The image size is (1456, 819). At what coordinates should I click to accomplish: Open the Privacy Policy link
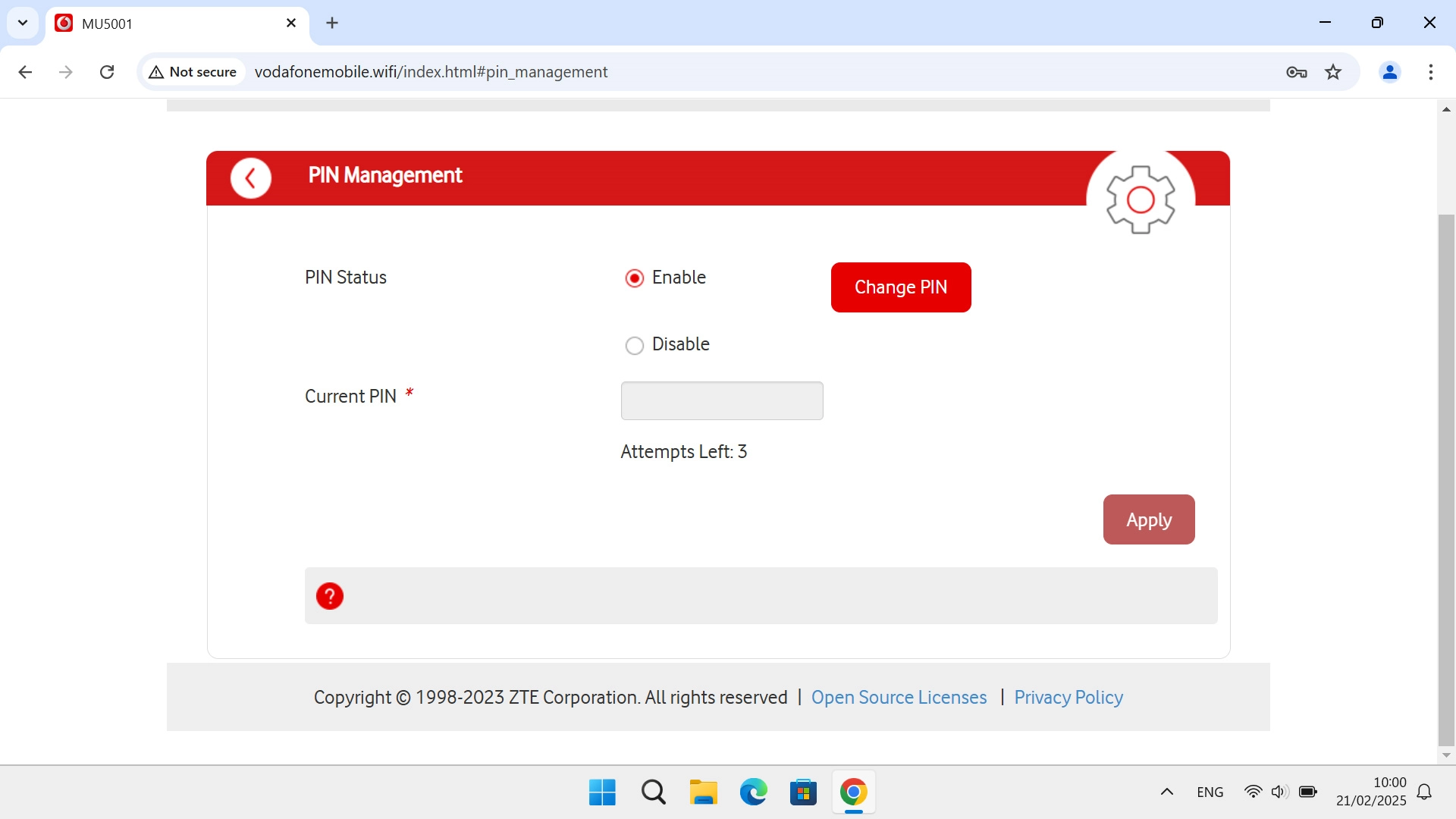1068,697
